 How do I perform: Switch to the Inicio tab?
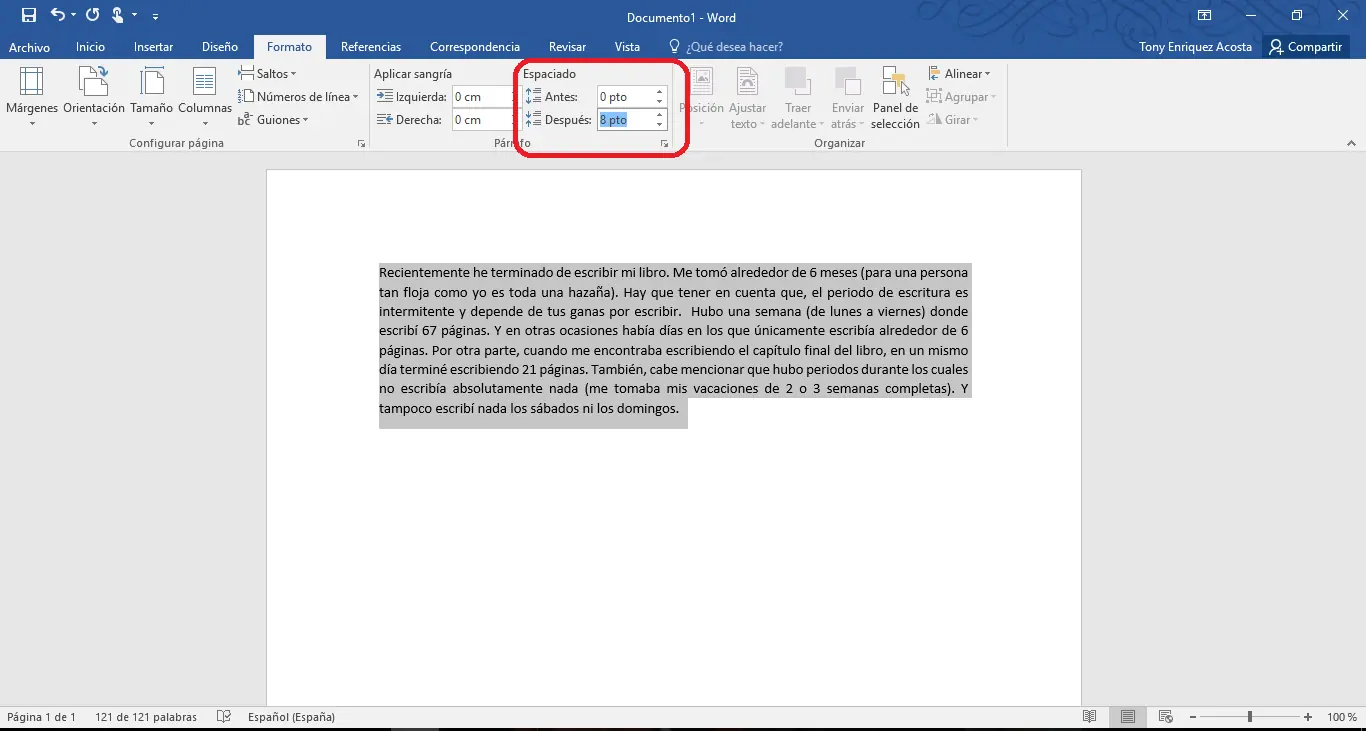coord(90,47)
